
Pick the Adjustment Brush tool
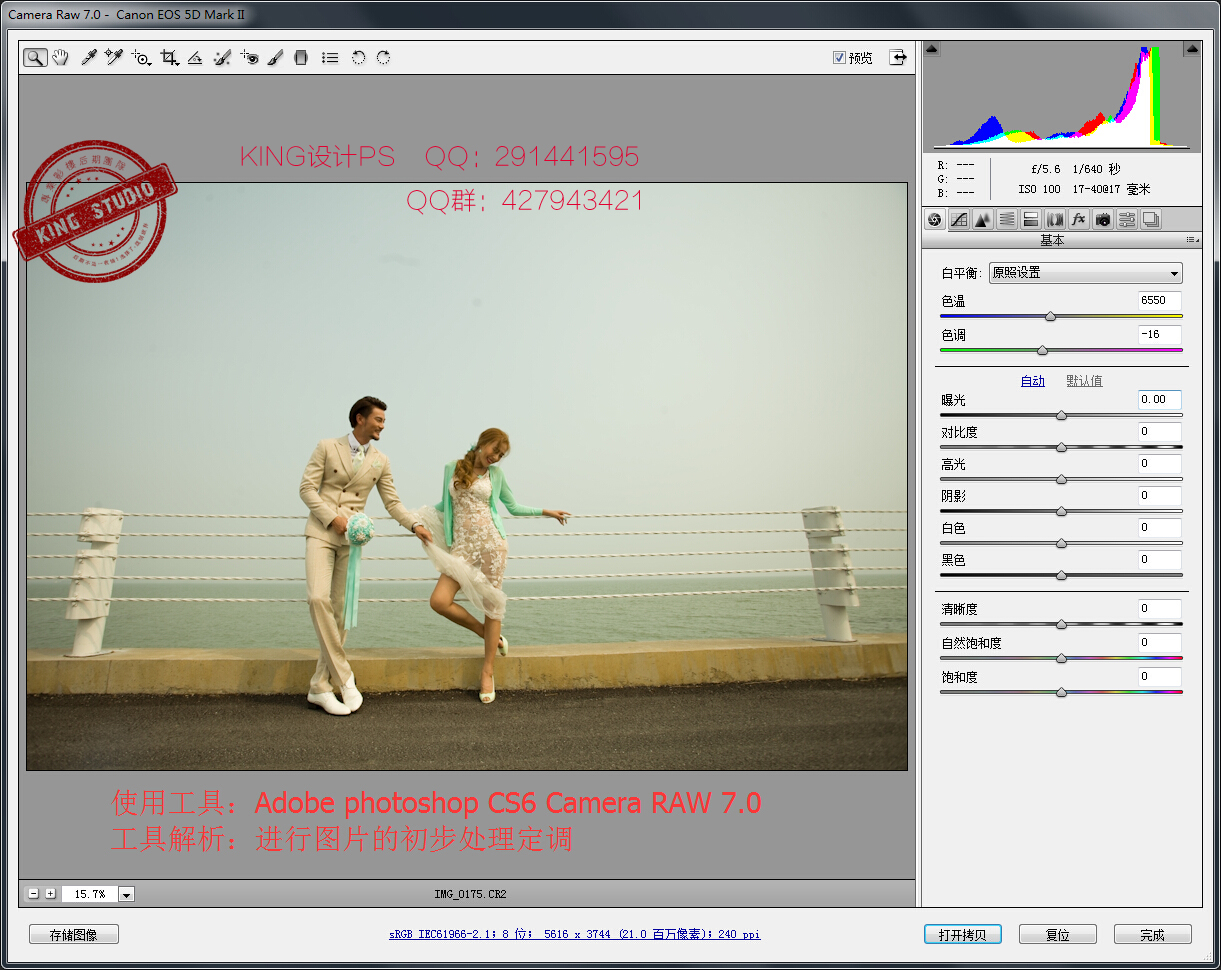pyautogui.click(x=275, y=58)
